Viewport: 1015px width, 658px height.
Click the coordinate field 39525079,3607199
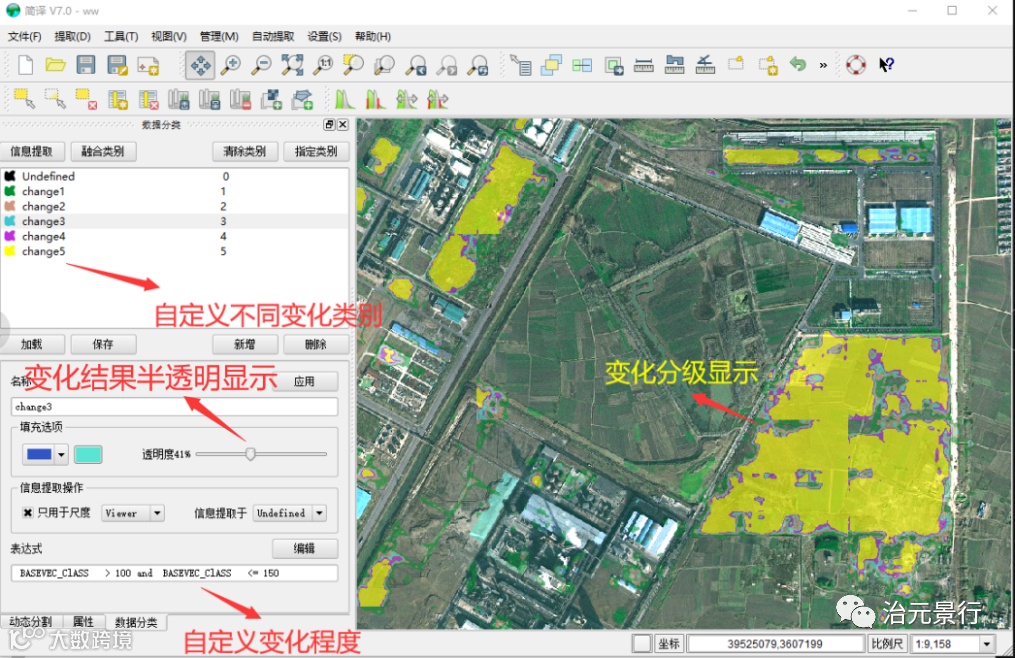tap(775, 644)
